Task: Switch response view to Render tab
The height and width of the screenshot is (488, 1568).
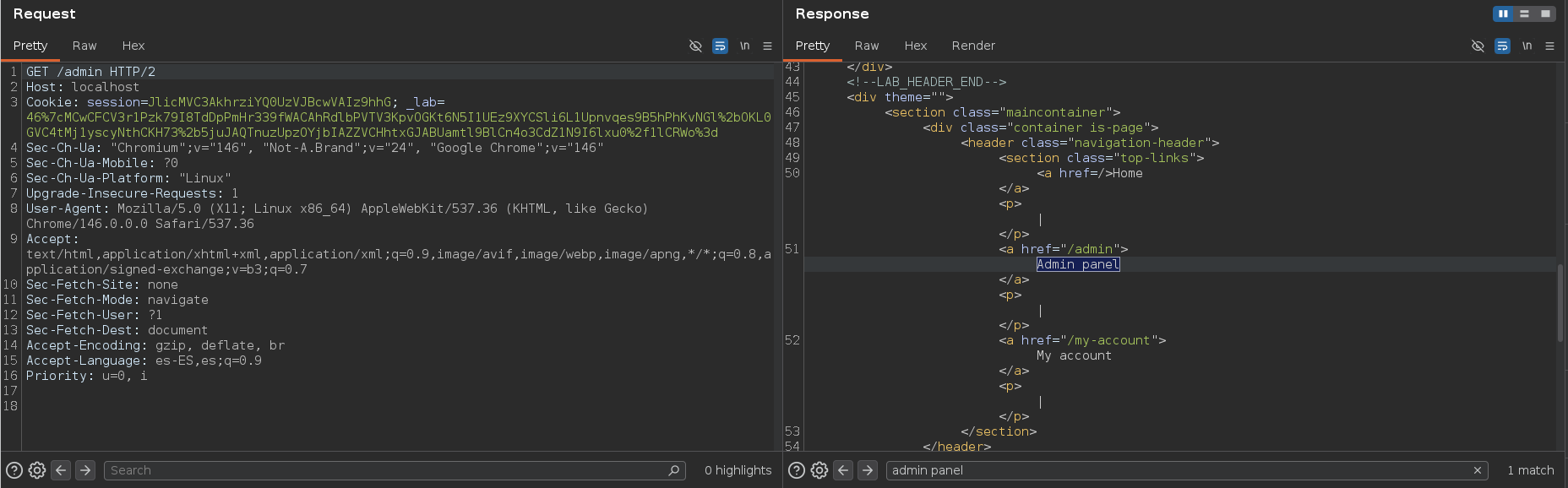Action: (x=973, y=46)
